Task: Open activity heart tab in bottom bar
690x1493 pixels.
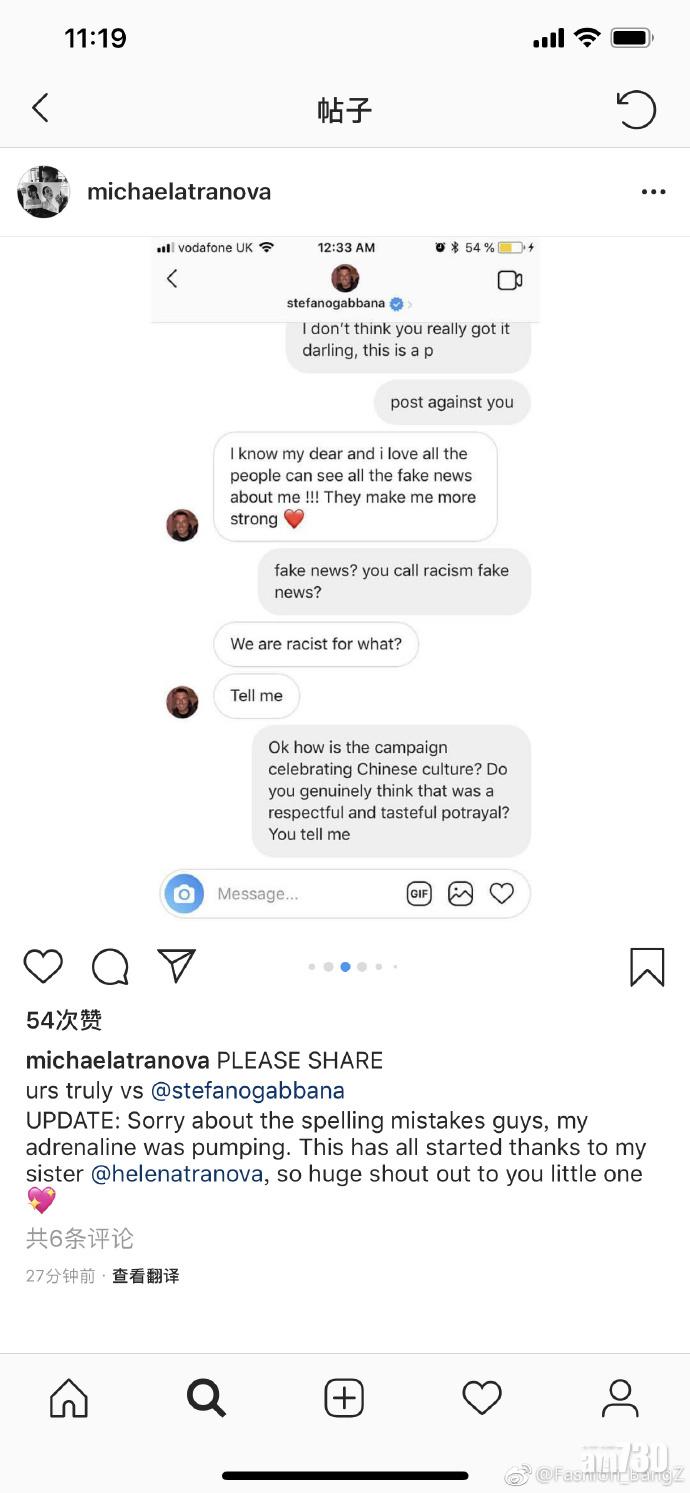Action: pos(481,1398)
